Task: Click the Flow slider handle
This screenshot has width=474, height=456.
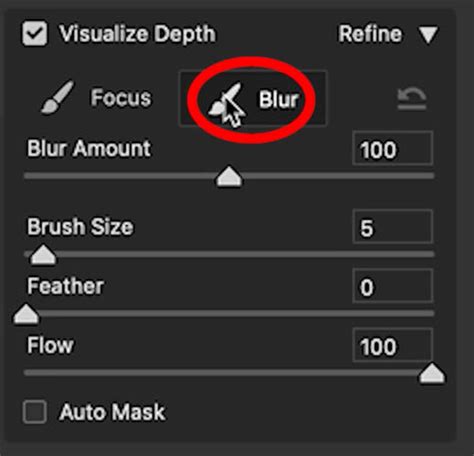Action: (x=432, y=373)
